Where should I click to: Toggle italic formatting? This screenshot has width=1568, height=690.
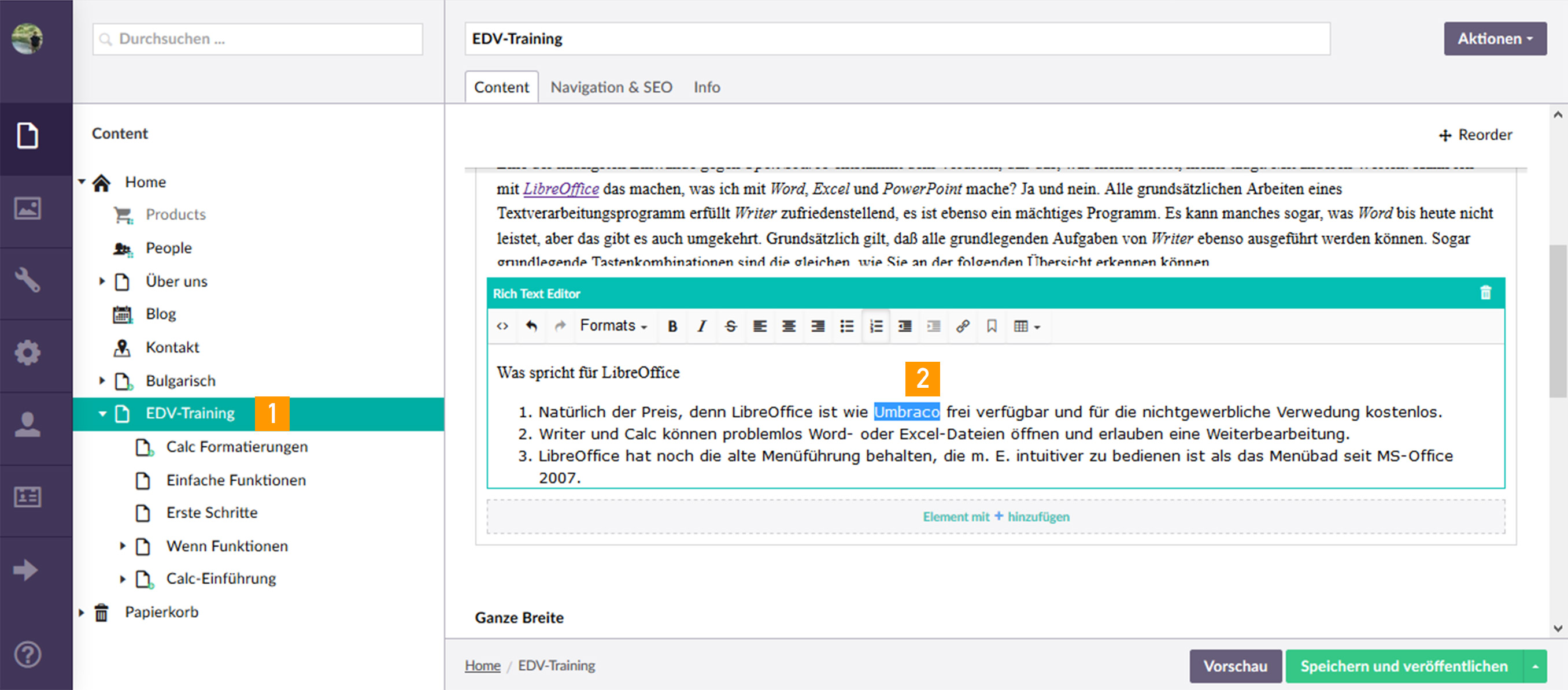[x=702, y=326]
